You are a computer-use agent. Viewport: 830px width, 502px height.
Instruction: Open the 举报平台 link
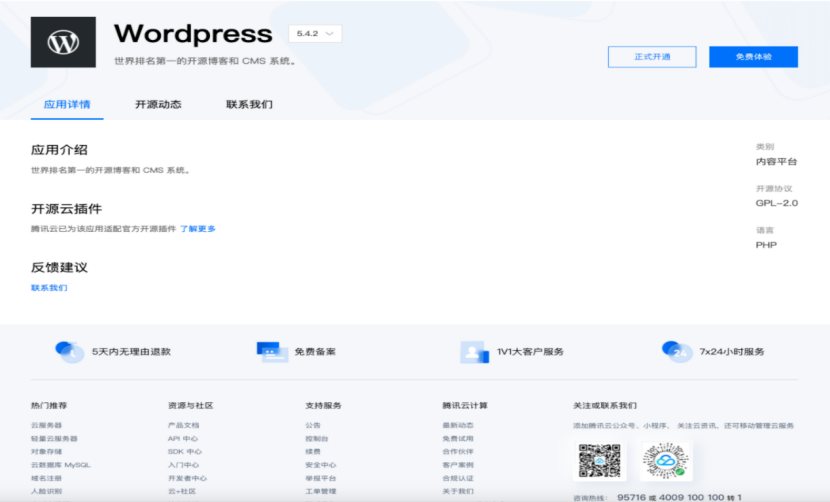(321, 478)
